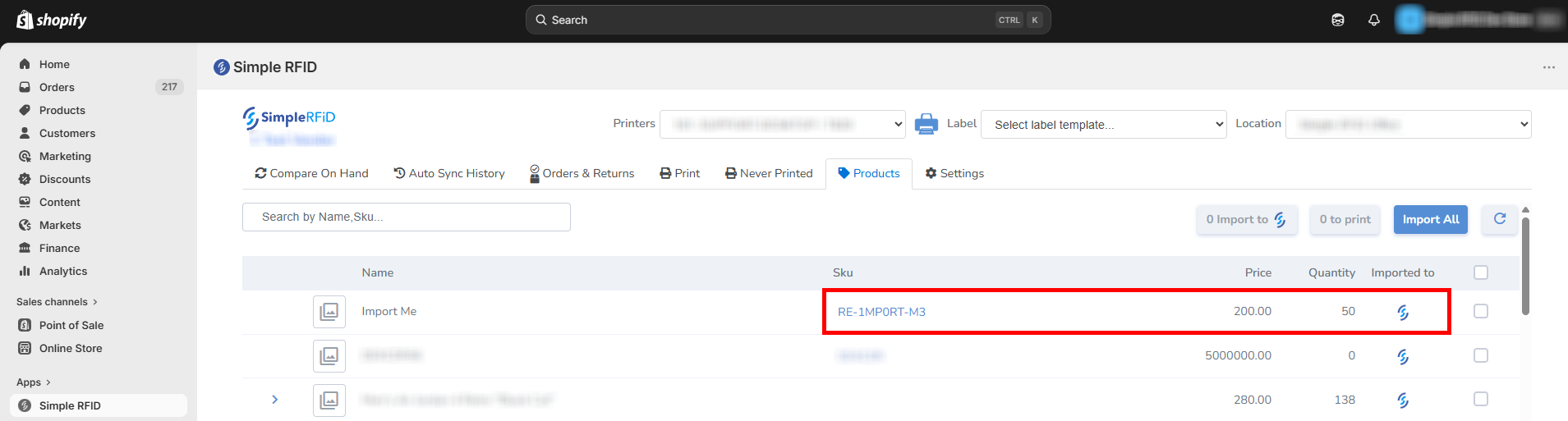Click the 0 to print button
1568x421 pixels.
tap(1345, 219)
